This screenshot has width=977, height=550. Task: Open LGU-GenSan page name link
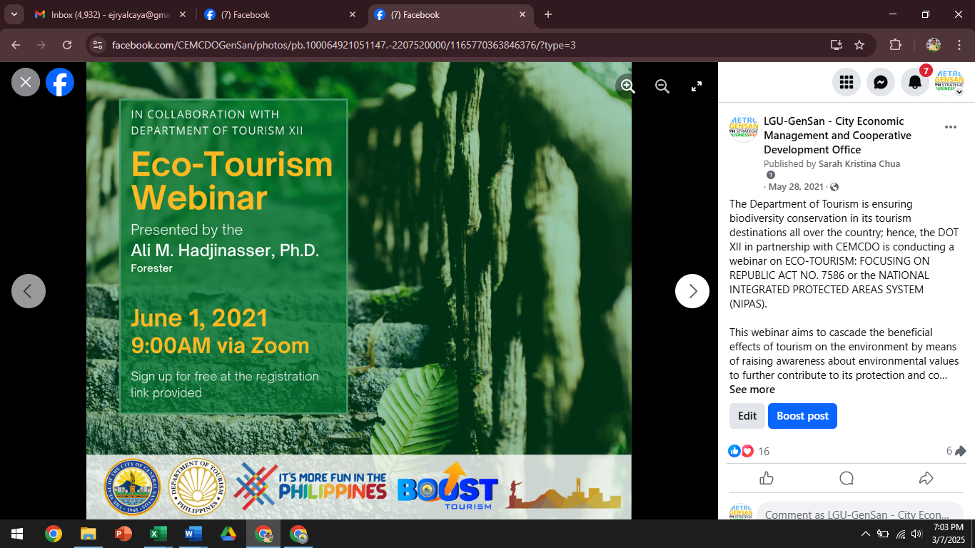837,135
